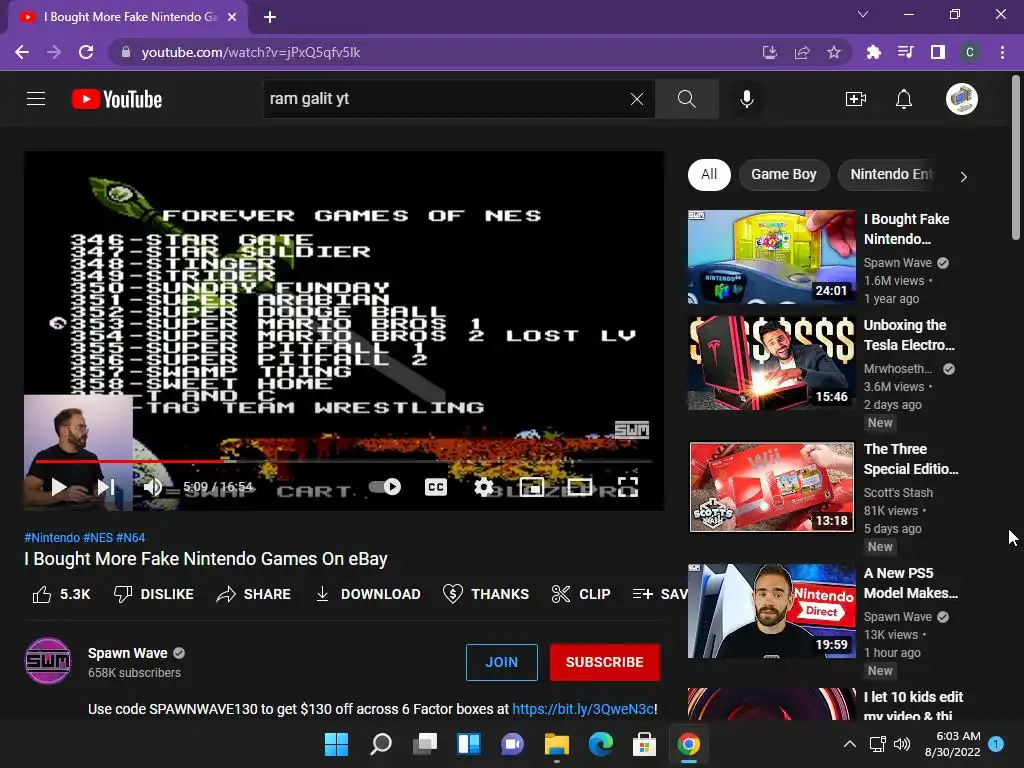Enter full screen mode
1024x768 pixels.
click(628, 487)
